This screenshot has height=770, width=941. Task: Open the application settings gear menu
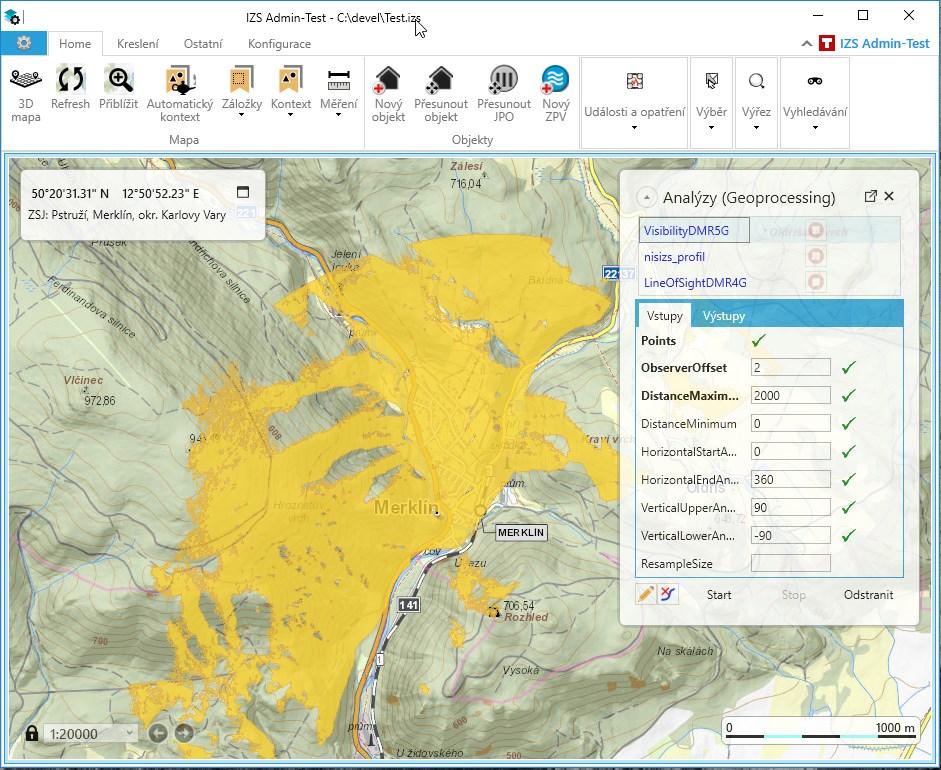click(x=23, y=43)
